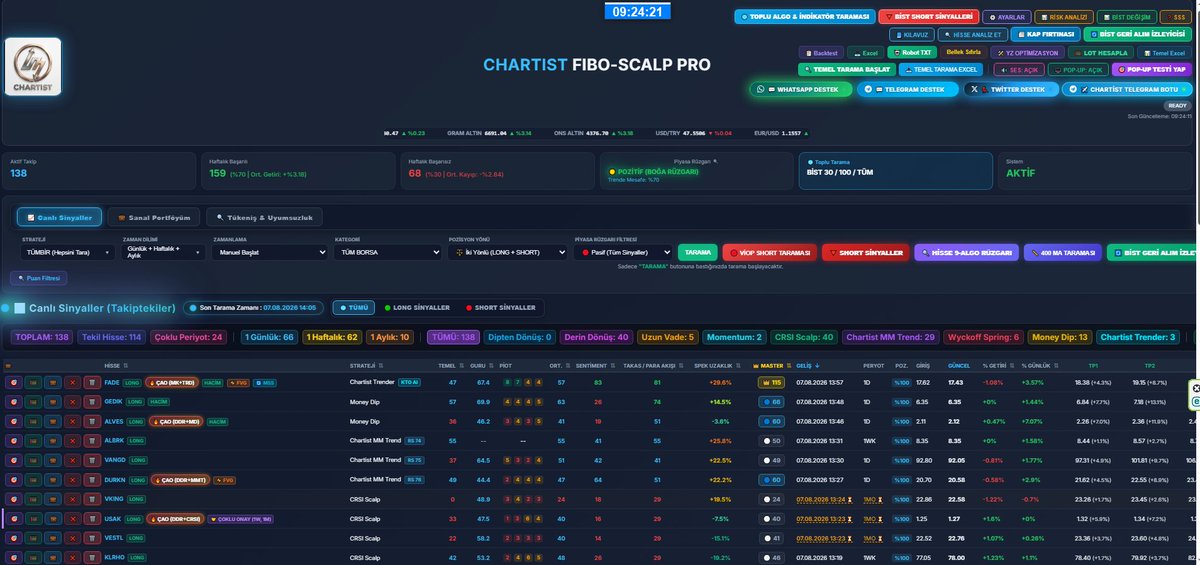Image resolution: width=1200 pixels, height=565 pixels.
Task: Open the Puan Filtresi button
Action: (39, 278)
